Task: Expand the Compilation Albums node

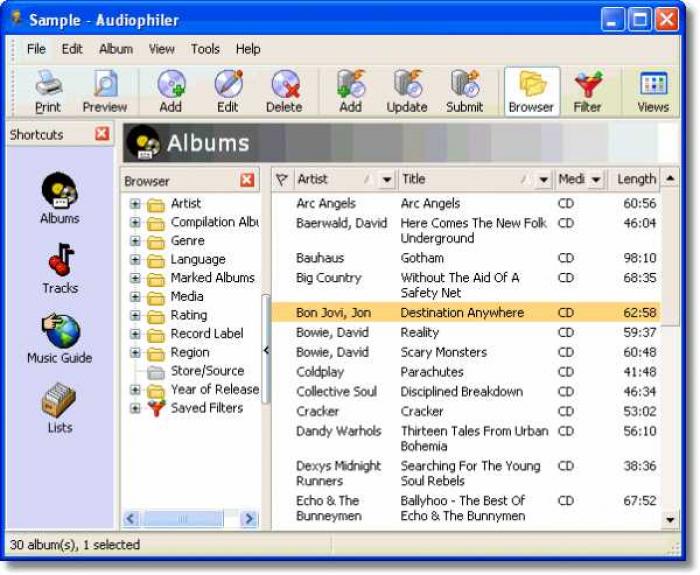Action: (135, 222)
